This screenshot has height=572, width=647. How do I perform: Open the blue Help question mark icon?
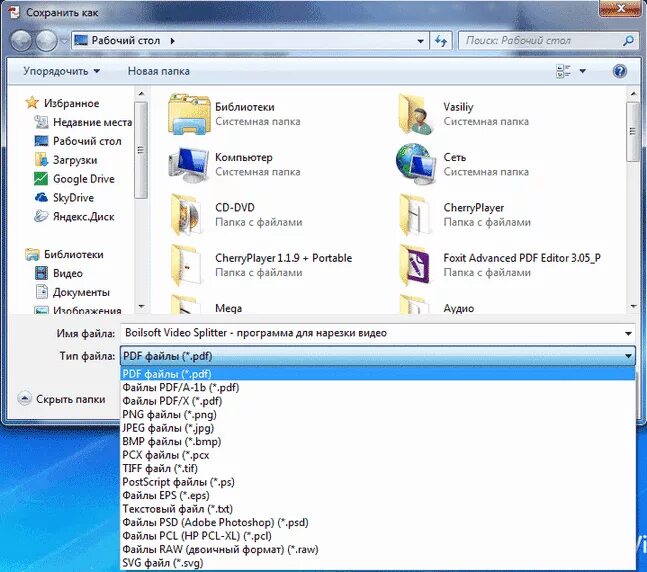pos(620,71)
